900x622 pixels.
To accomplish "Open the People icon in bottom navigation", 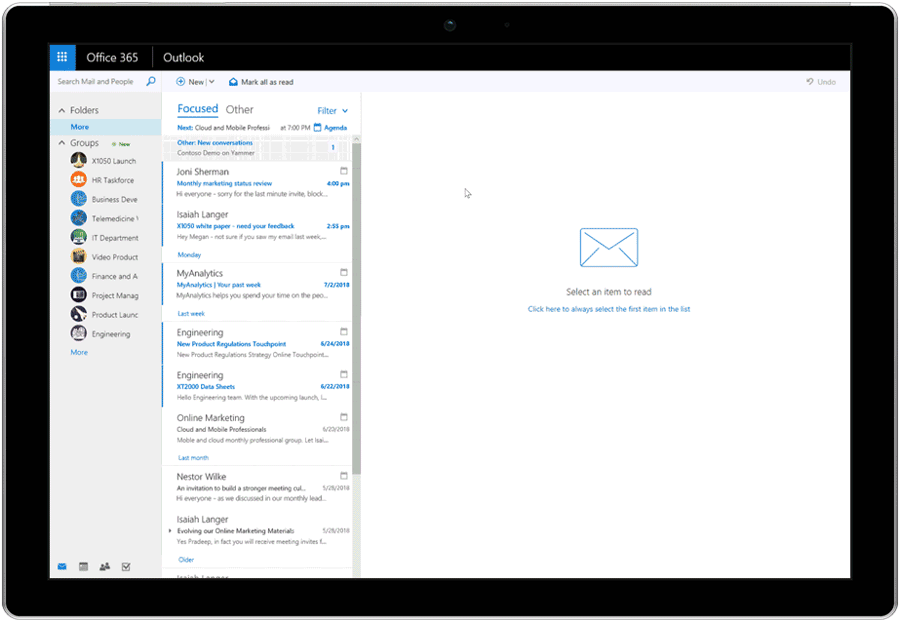I will point(105,566).
